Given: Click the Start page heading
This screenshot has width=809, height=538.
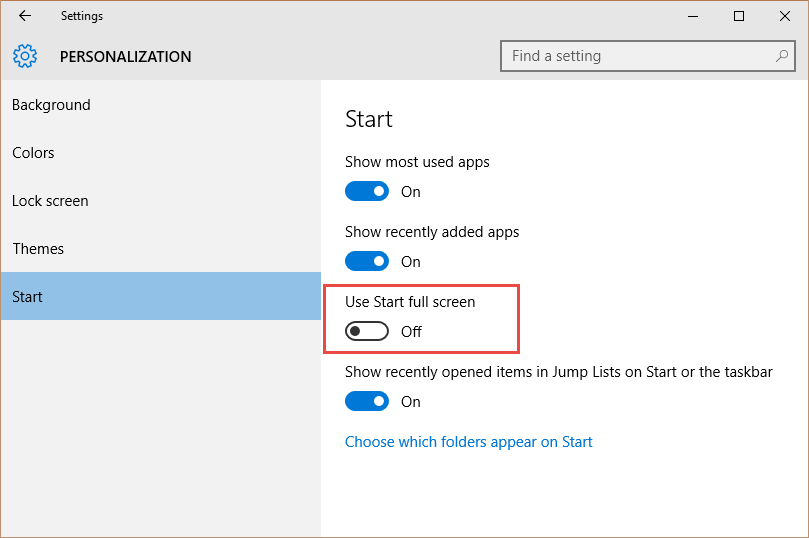Looking at the screenshot, I should click(x=369, y=119).
